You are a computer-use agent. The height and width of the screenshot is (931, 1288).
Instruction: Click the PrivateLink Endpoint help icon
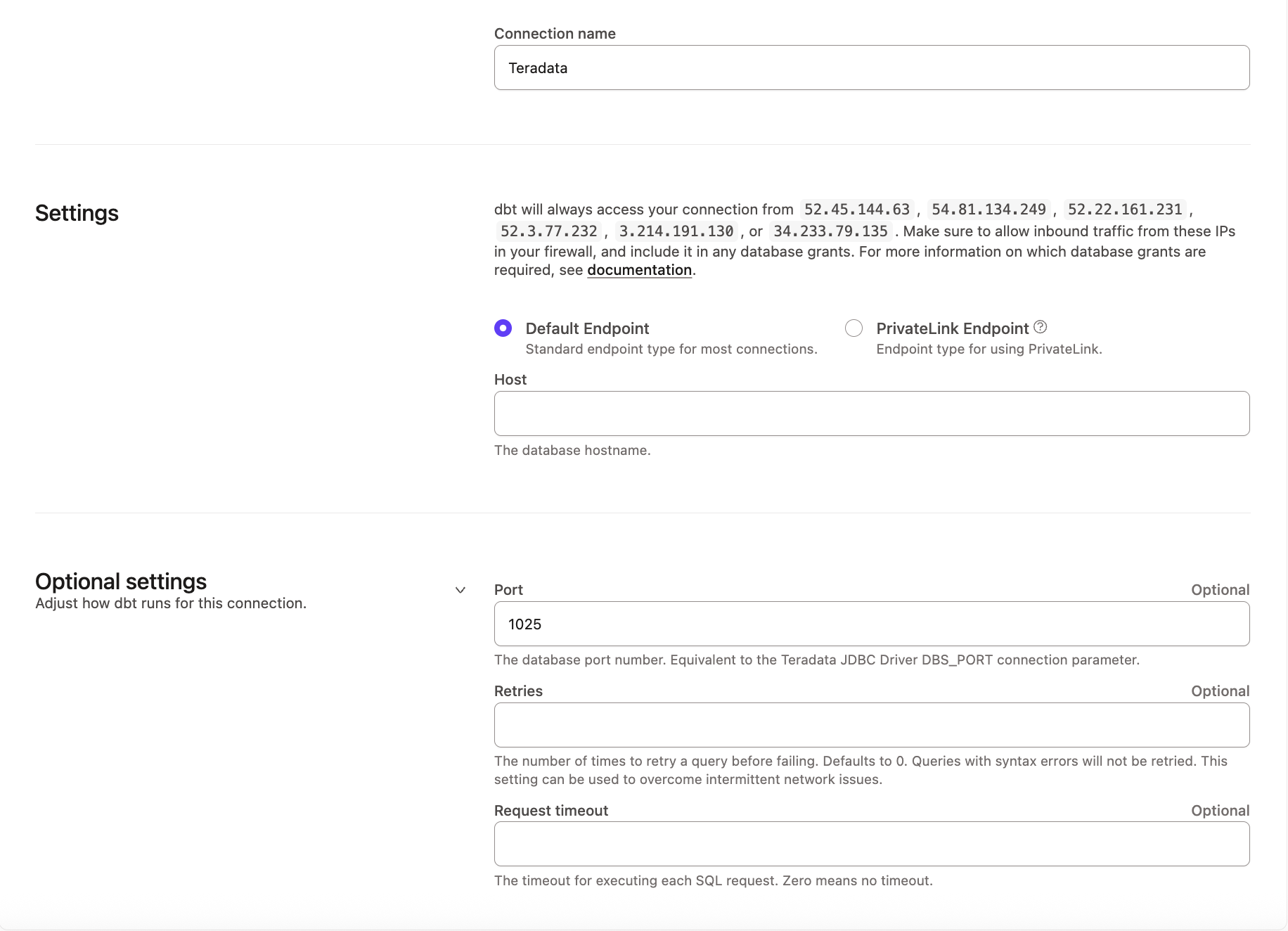(x=1041, y=326)
